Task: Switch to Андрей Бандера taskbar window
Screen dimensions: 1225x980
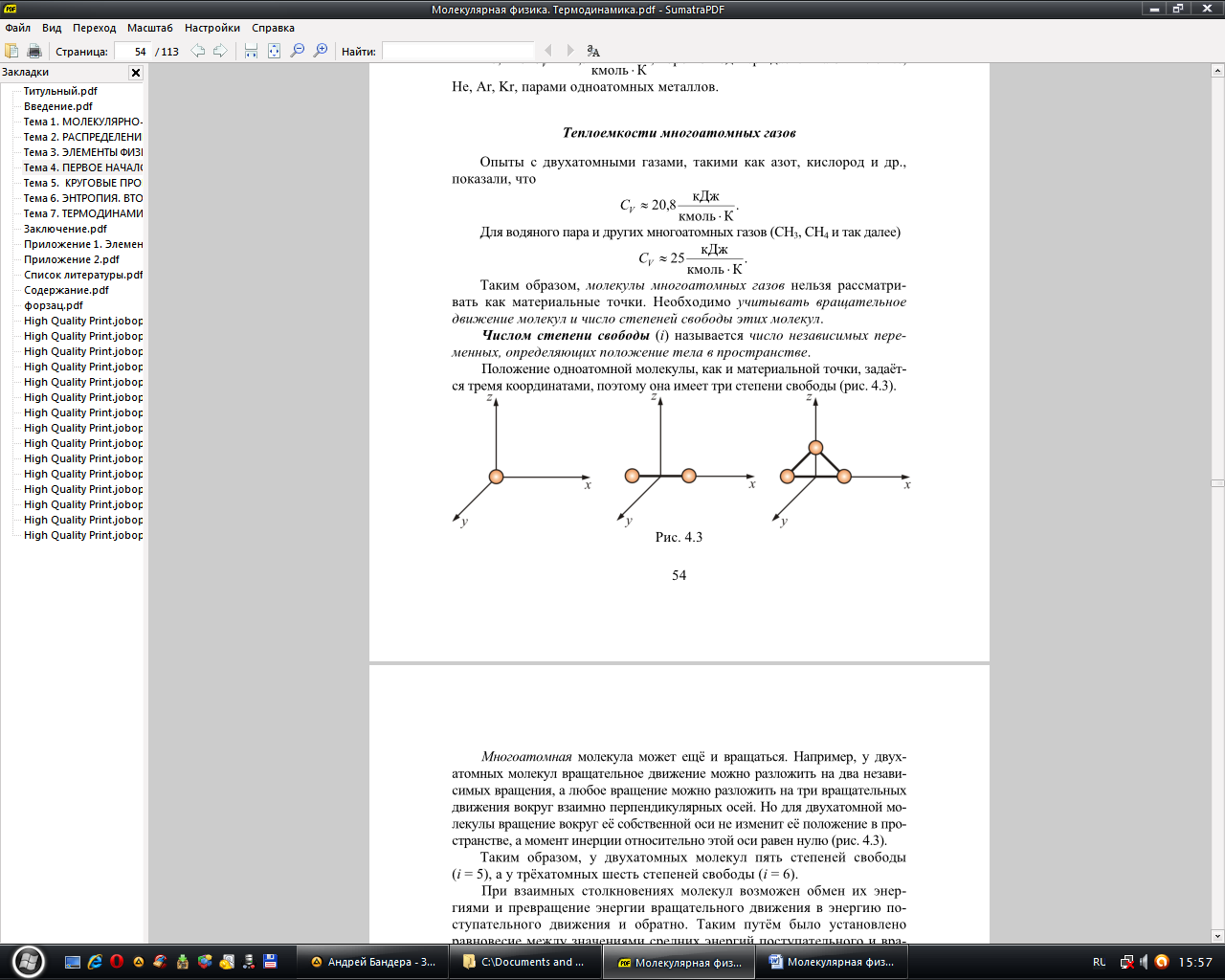Action: click(x=372, y=962)
